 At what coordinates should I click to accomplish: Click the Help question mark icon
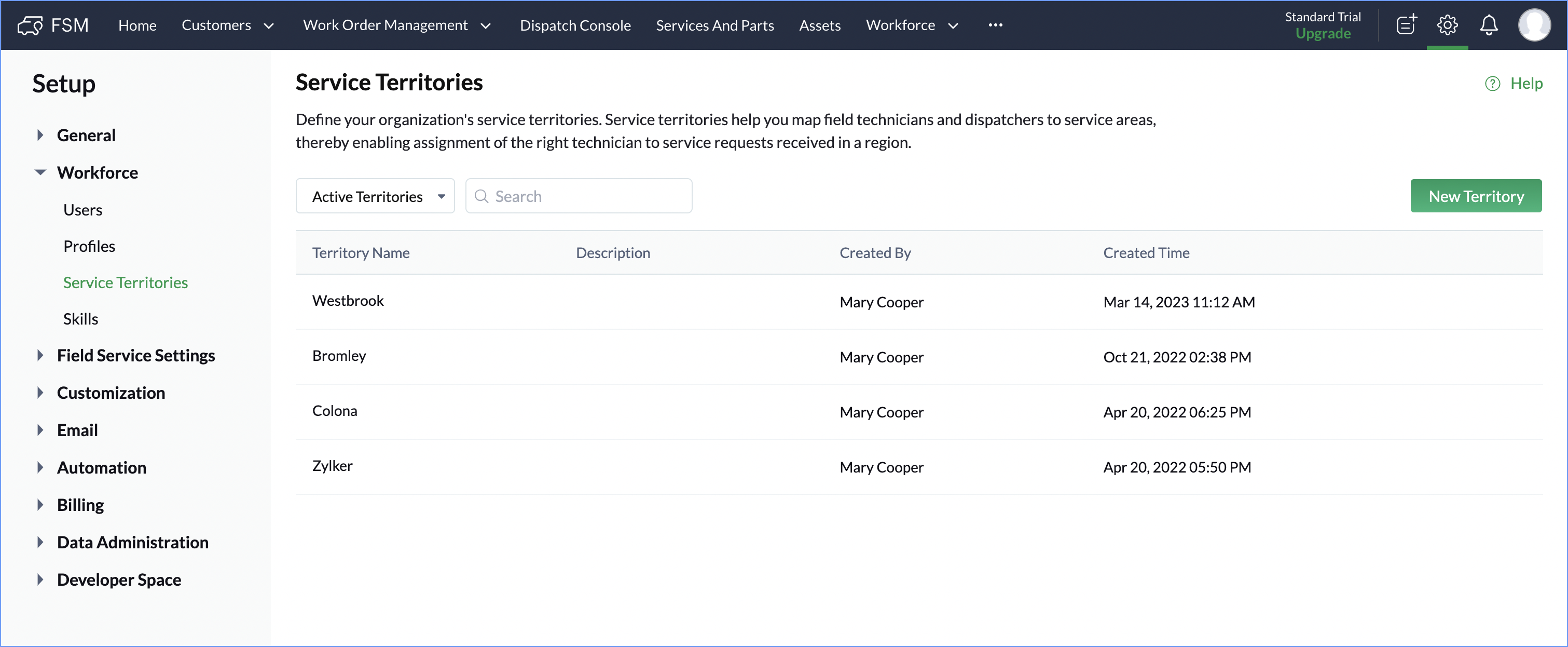1493,84
